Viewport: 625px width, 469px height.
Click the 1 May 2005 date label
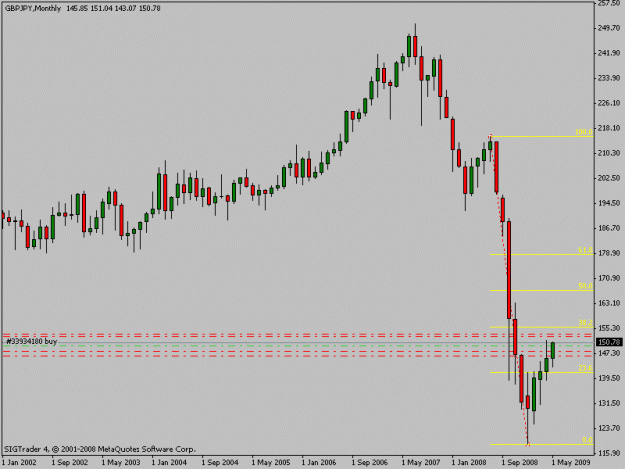click(x=271, y=463)
